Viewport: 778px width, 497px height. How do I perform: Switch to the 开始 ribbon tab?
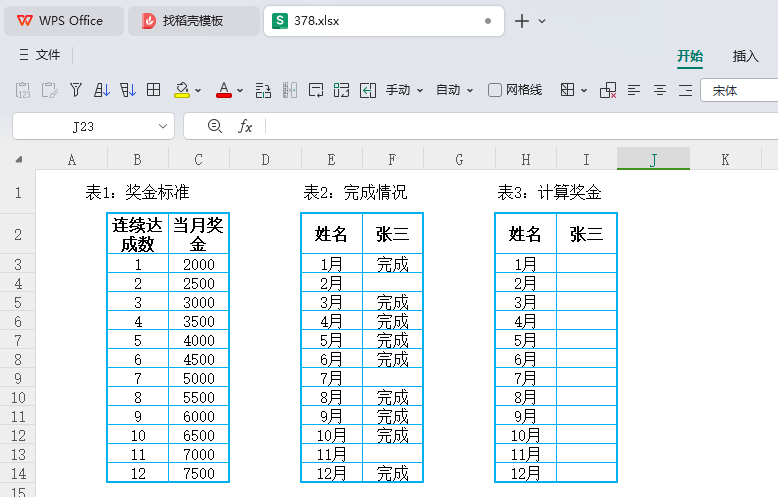coord(690,56)
